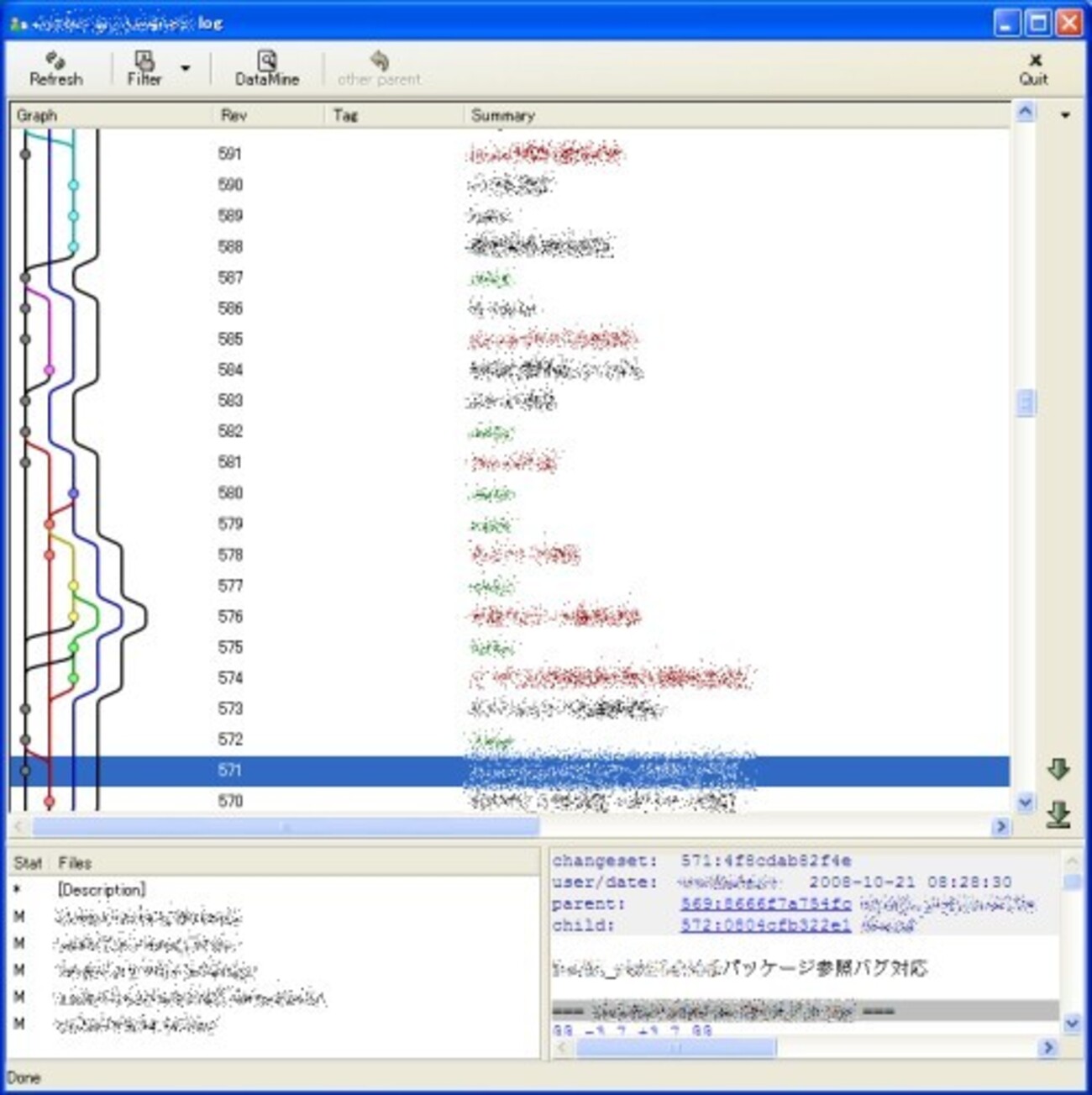Select revision 580 in the log
Image resolution: width=1092 pixels, height=1095 pixels.
click(x=509, y=492)
